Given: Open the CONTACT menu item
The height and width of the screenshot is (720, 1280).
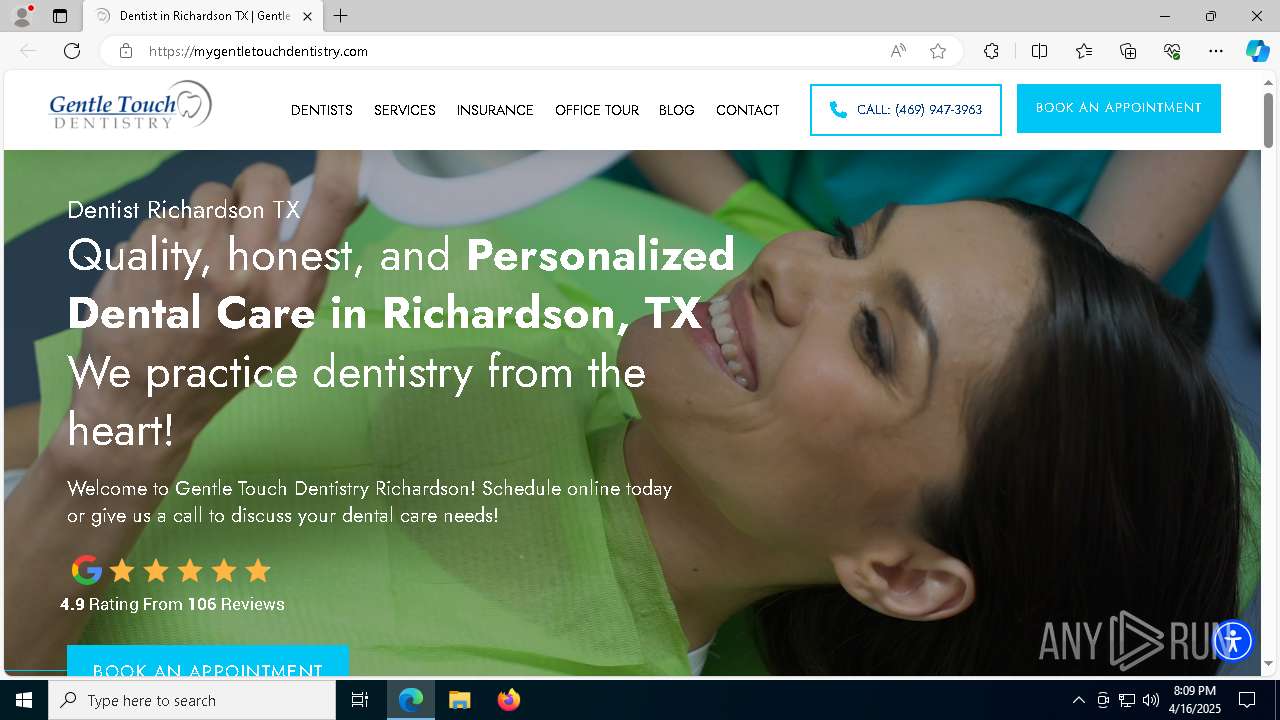Looking at the screenshot, I should pyautogui.click(x=748, y=110).
